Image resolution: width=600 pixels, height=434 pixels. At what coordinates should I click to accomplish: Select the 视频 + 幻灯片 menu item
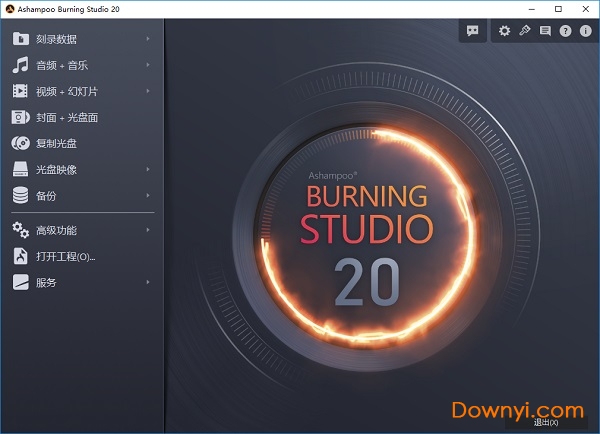82,91
